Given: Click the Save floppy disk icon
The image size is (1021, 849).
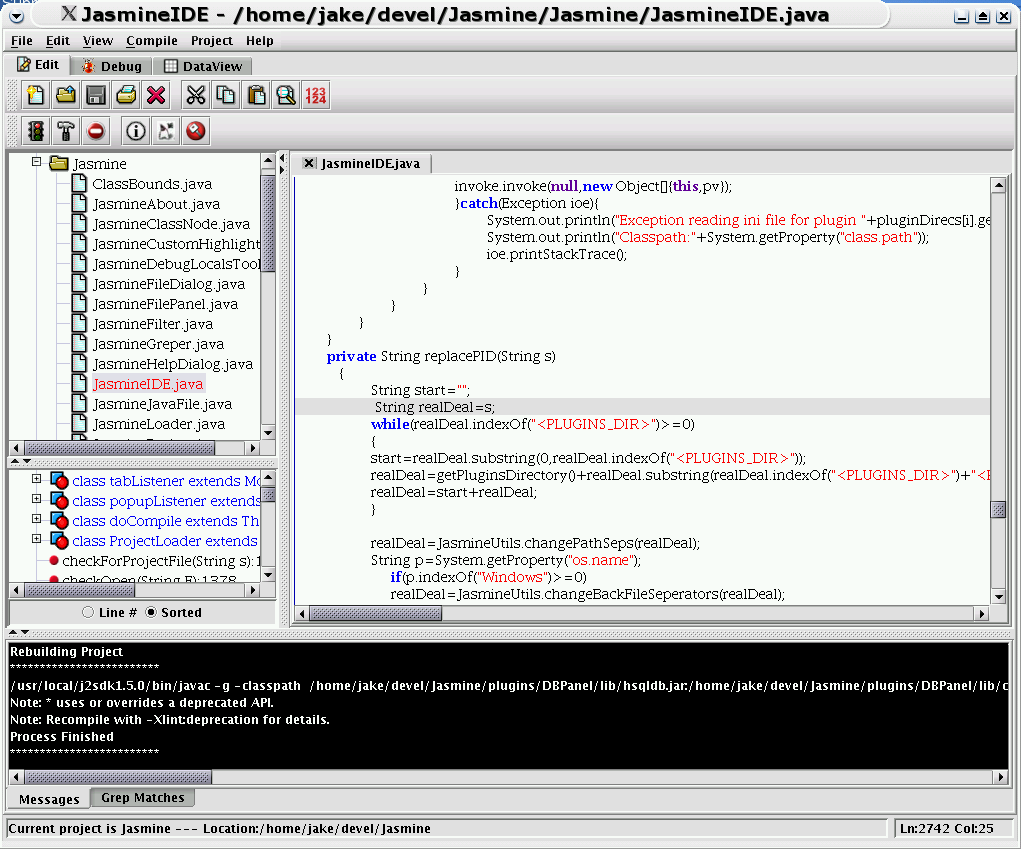Looking at the screenshot, I should pyautogui.click(x=96, y=95).
